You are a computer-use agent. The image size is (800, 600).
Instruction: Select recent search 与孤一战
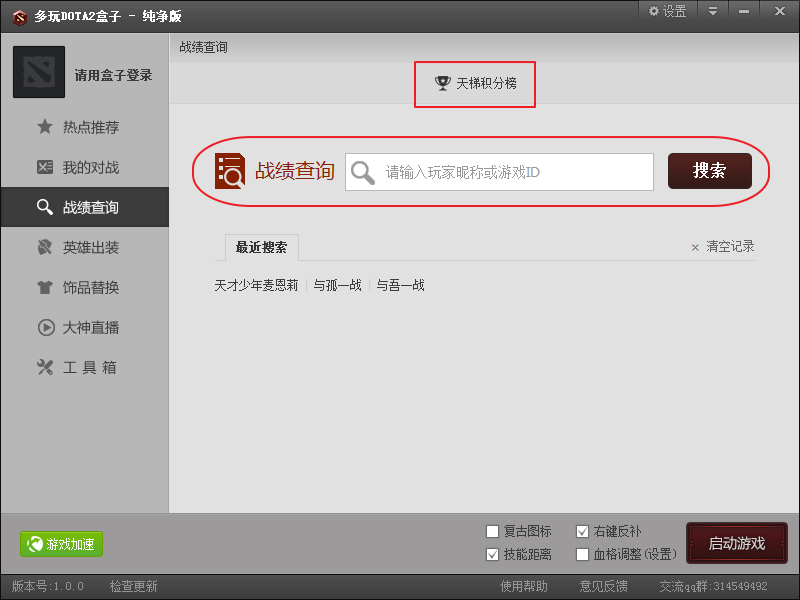pyautogui.click(x=337, y=285)
